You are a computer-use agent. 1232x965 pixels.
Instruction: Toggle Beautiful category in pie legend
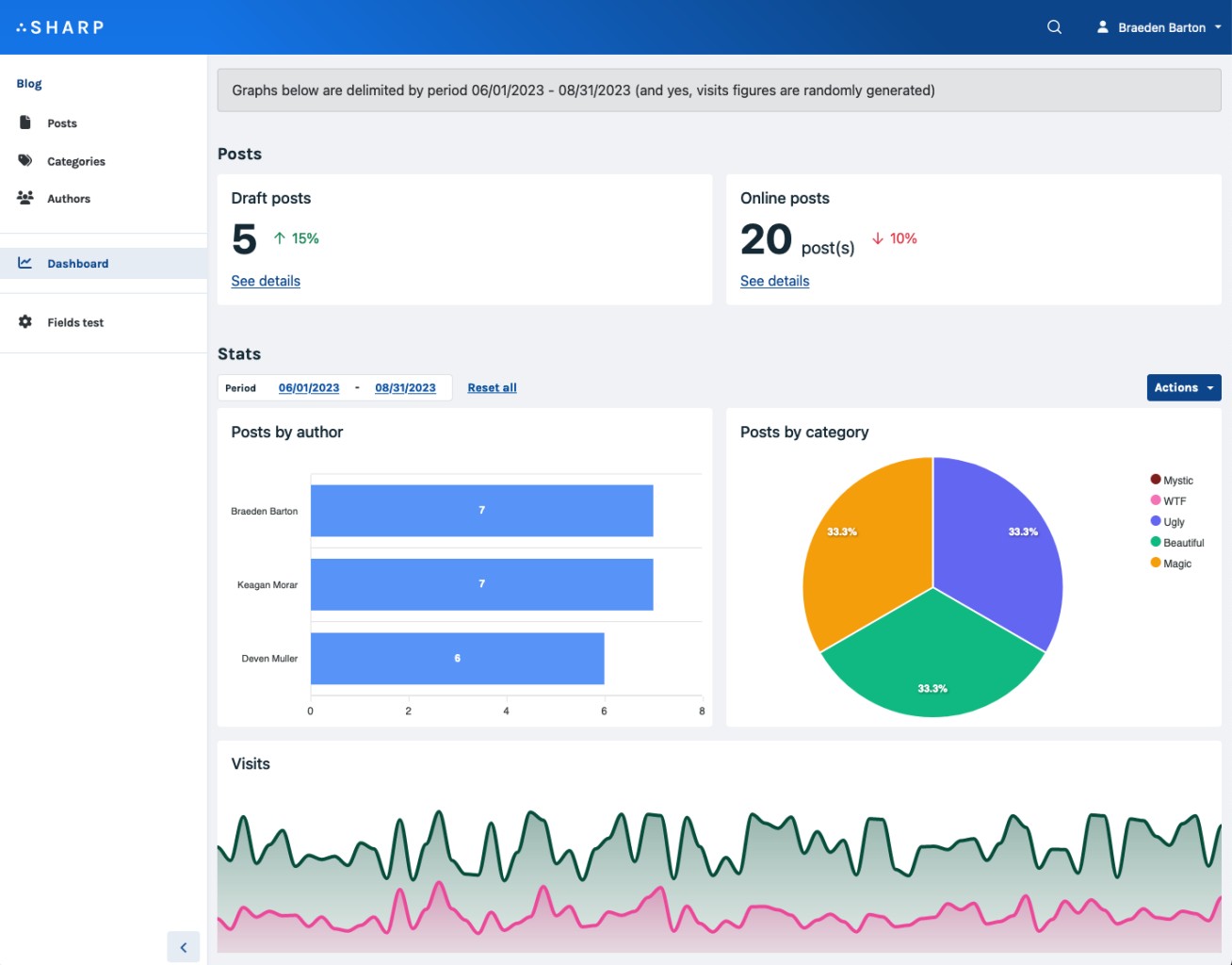coord(1176,543)
